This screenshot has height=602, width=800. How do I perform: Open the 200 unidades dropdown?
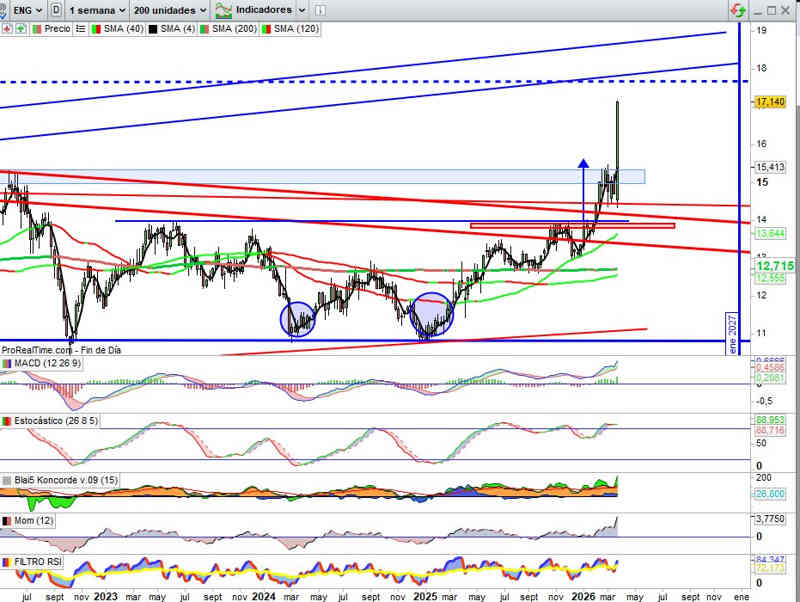(x=169, y=9)
